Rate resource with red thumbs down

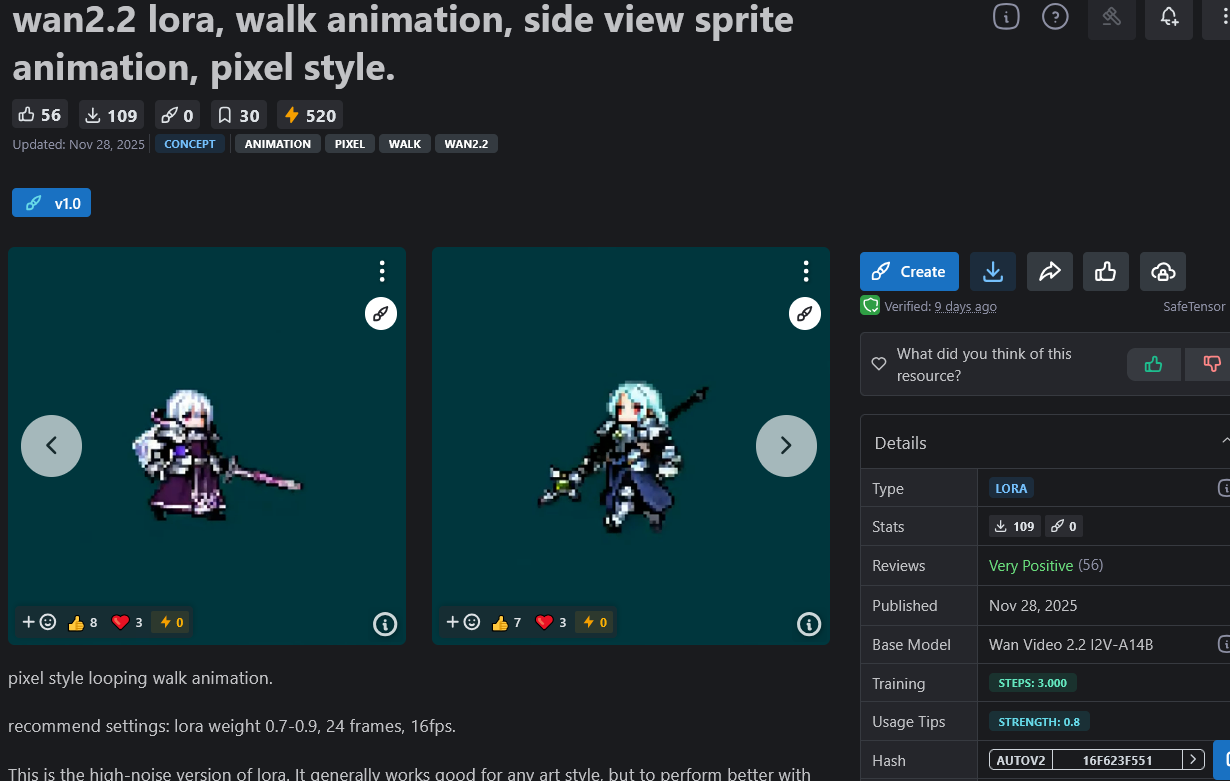tap(1208, 364)
